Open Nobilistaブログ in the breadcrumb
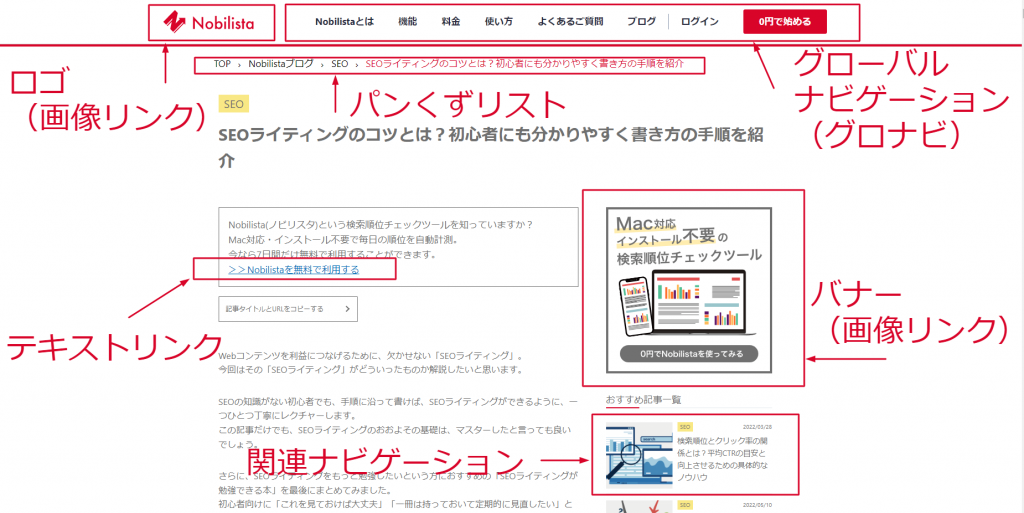This screenshot has height=513, width=1024. click(281, 64)
